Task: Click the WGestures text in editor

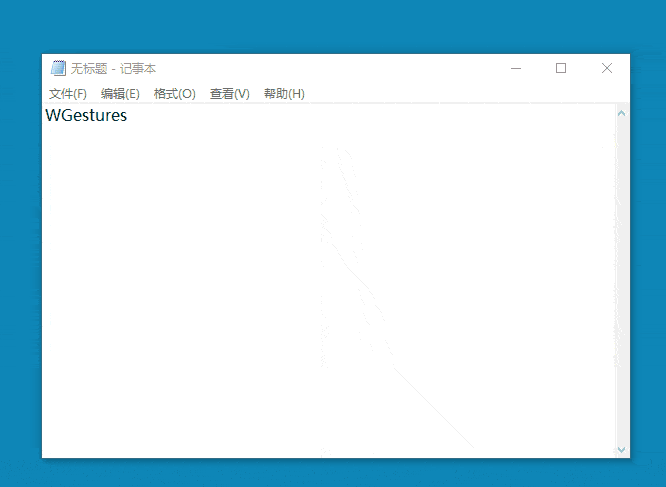Action: point(86,115)
